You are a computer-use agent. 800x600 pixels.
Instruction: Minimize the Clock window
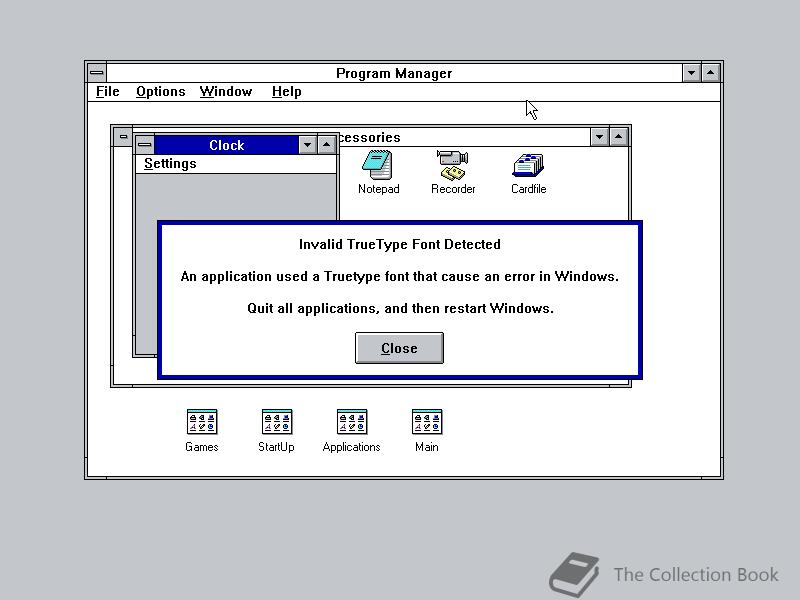coord(307,145)
